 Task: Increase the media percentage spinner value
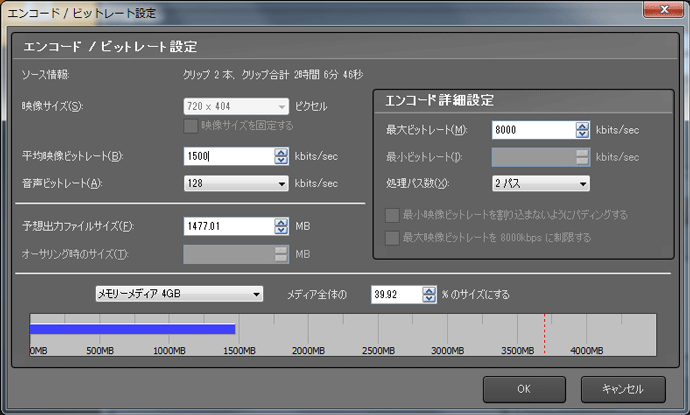(432, 290)
